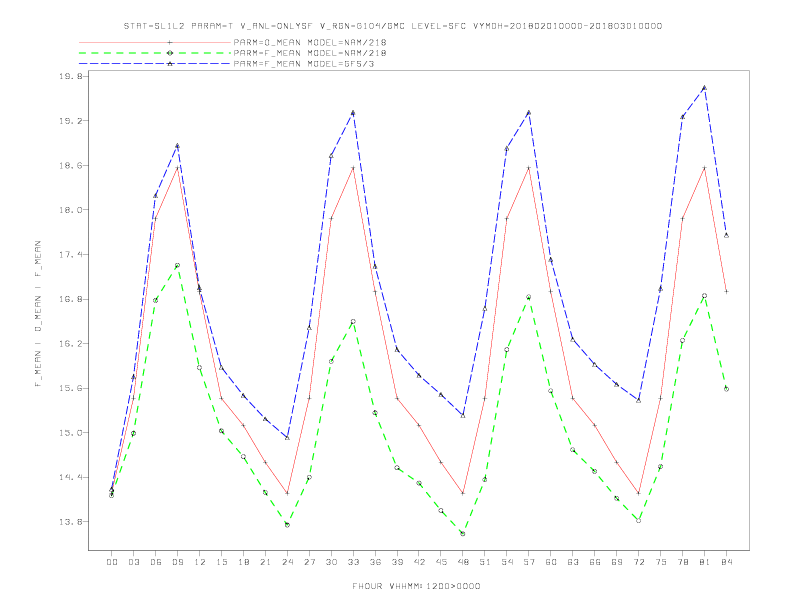This screenshot has height=612, width=792.
Task: Click x-axis tick label 63
Action: coord(573,562)
